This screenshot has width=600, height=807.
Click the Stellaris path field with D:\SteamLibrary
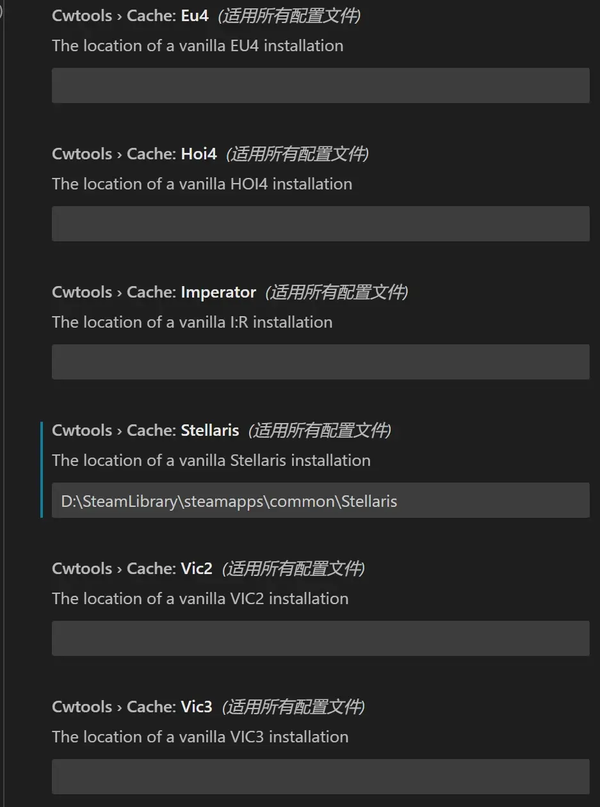click(320, 500)
